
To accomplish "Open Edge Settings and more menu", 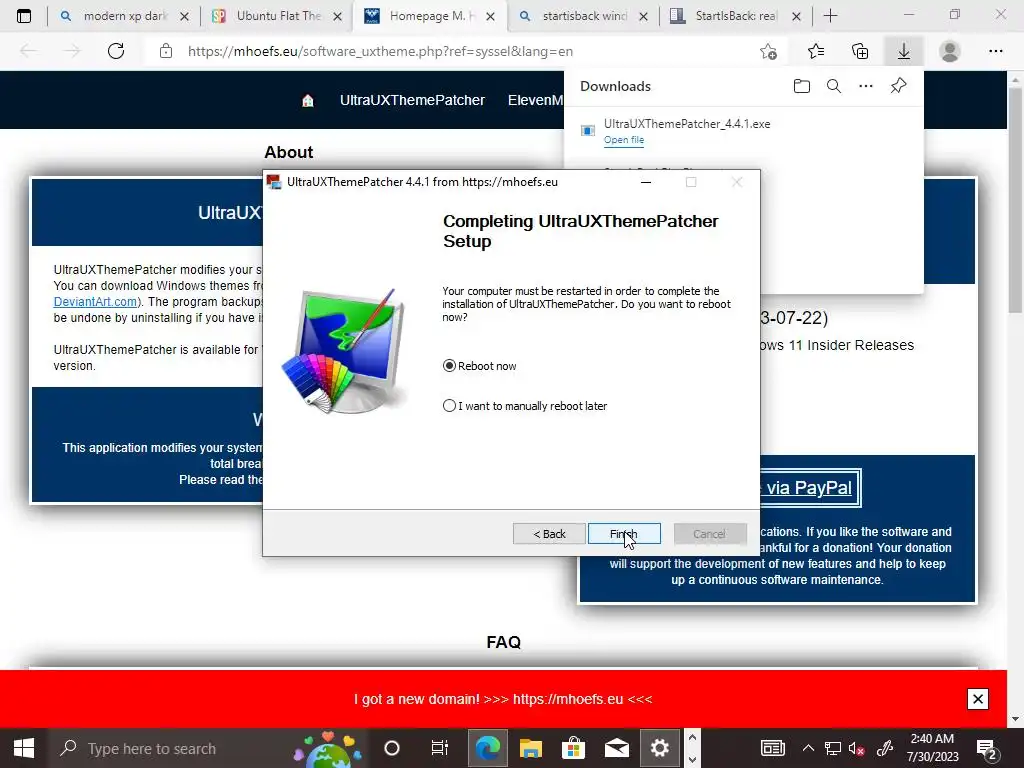I will click(x=996, y=51).
